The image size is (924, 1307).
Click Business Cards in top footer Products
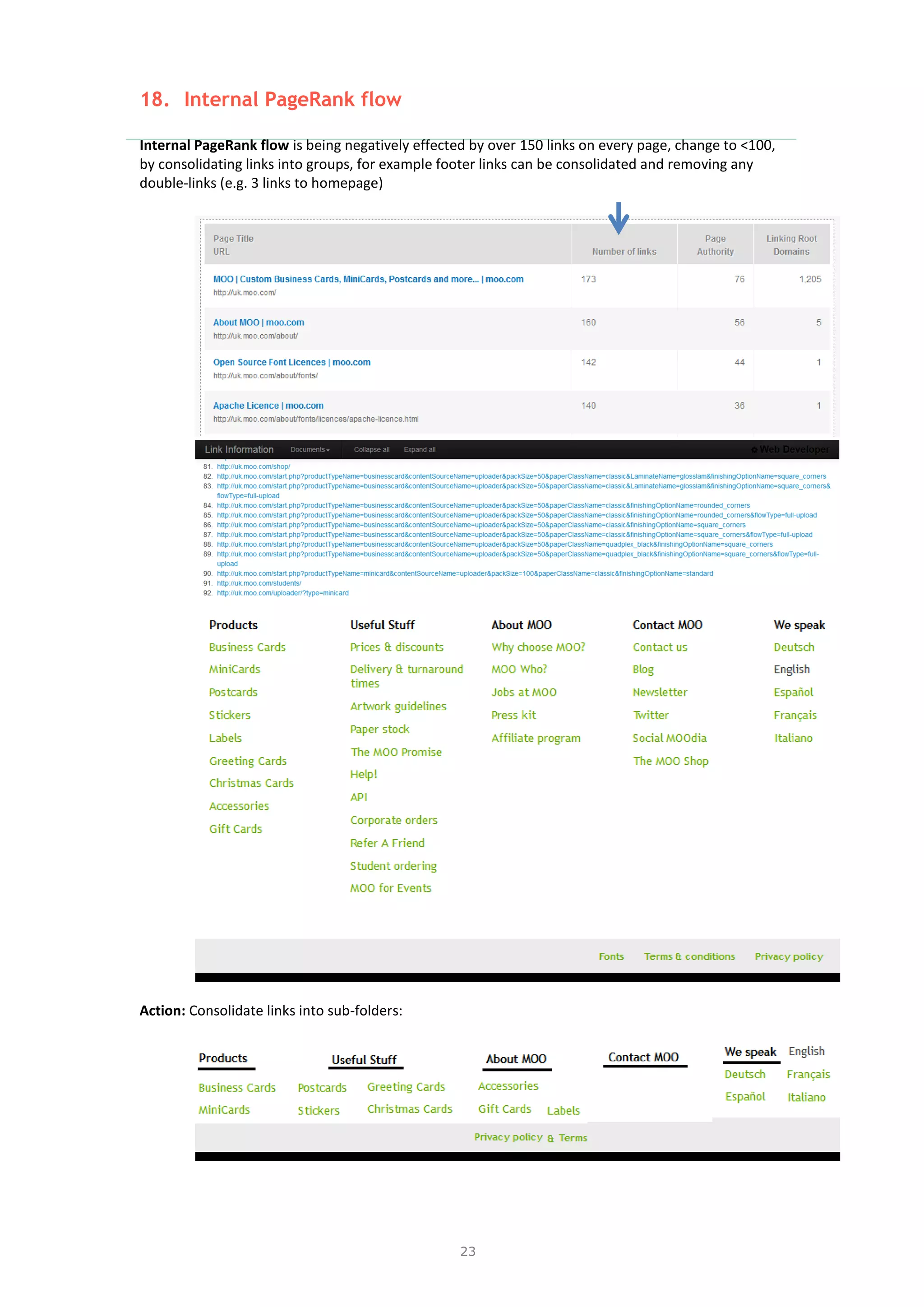[x=247, y=647]
